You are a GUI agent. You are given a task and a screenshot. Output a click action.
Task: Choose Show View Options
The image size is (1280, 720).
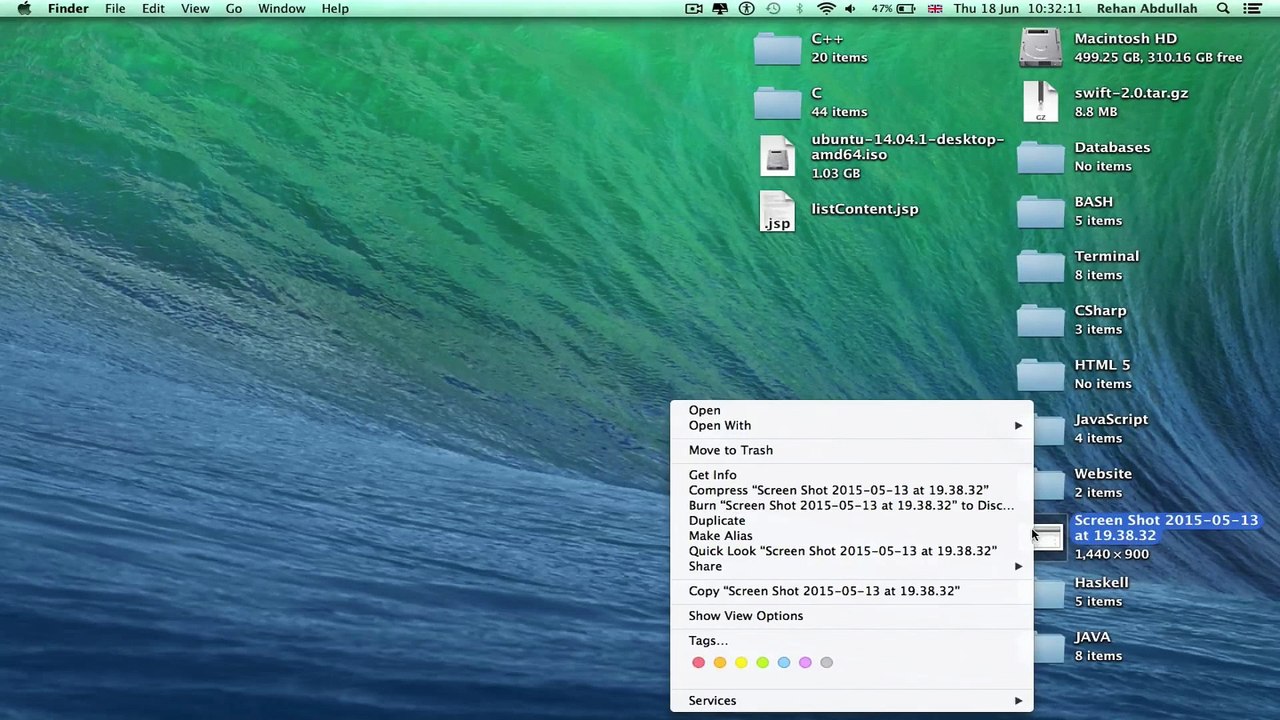click(x=851, y=616)
